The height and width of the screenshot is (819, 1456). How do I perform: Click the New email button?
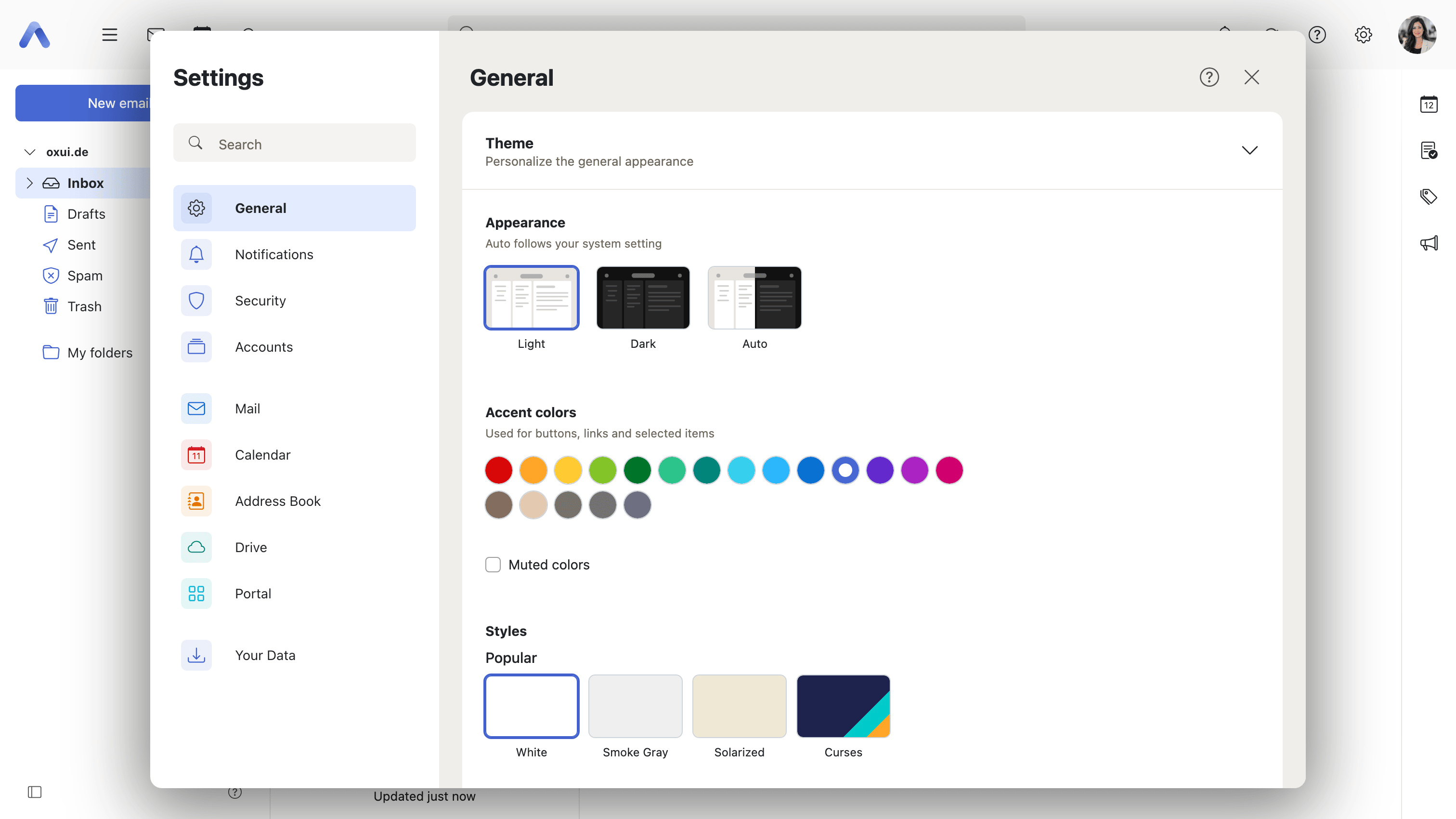click(83, 103)
